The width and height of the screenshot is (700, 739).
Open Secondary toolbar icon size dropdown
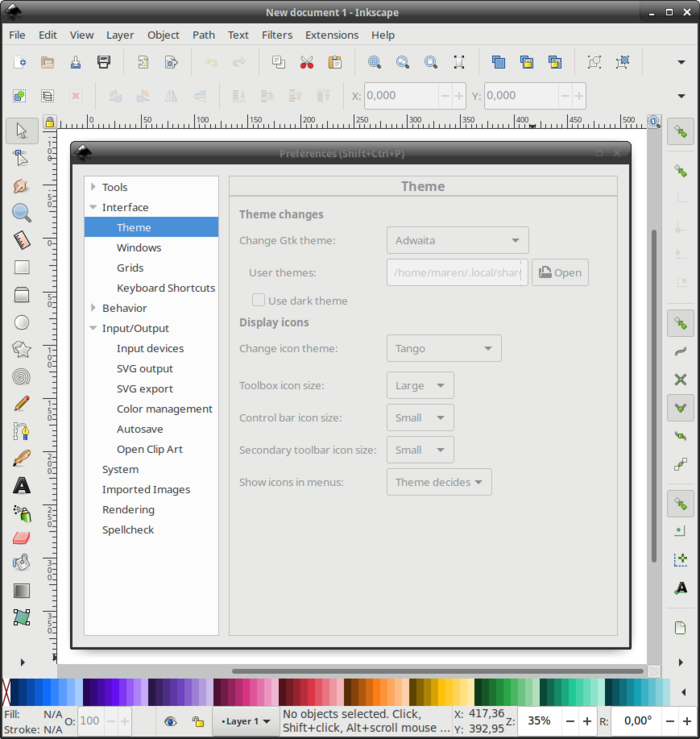420,450
